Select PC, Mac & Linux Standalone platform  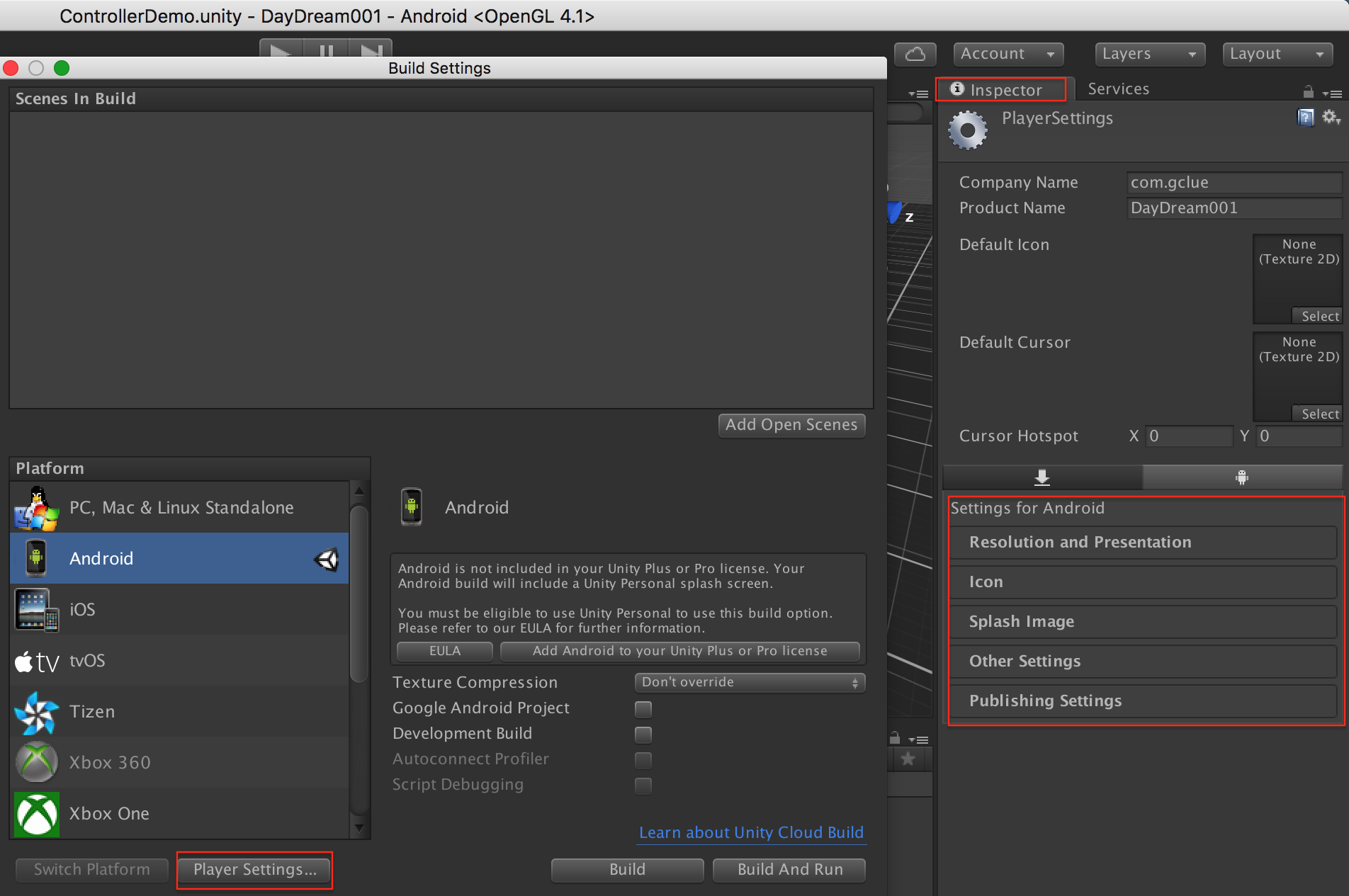[x=179, y=508]
